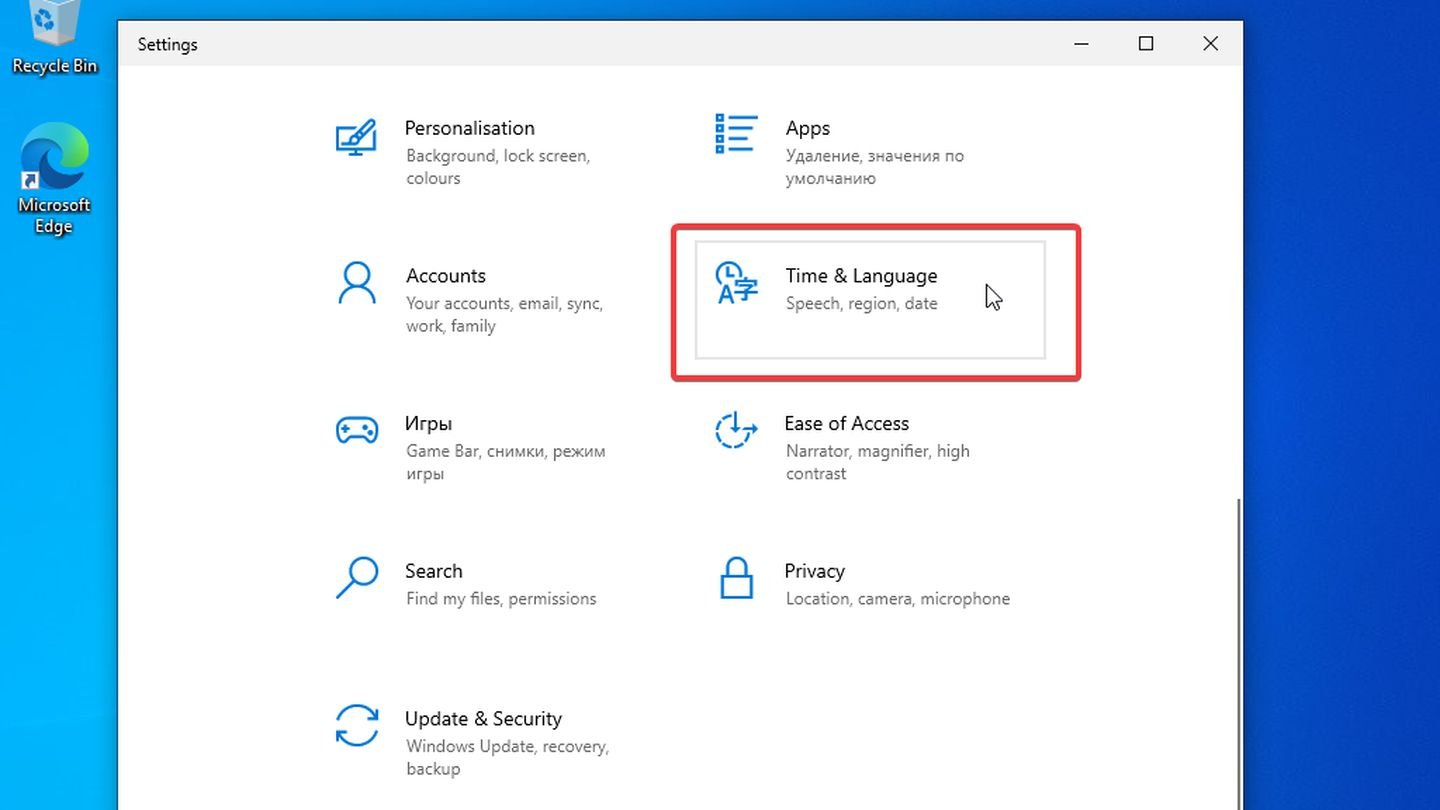Click 'Background, lock screen, colours' text
This screenshot has height=810, width=1440.
coord(497,167)
